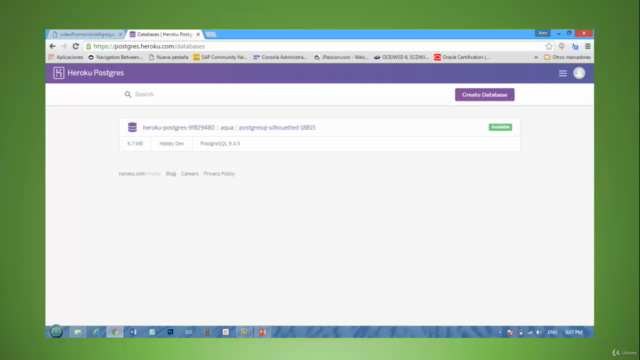640x360 pixels.
Task: Click the translate extension icon in the Chrome toolbar
Action: pyautogui.click(x=575, y=46)
